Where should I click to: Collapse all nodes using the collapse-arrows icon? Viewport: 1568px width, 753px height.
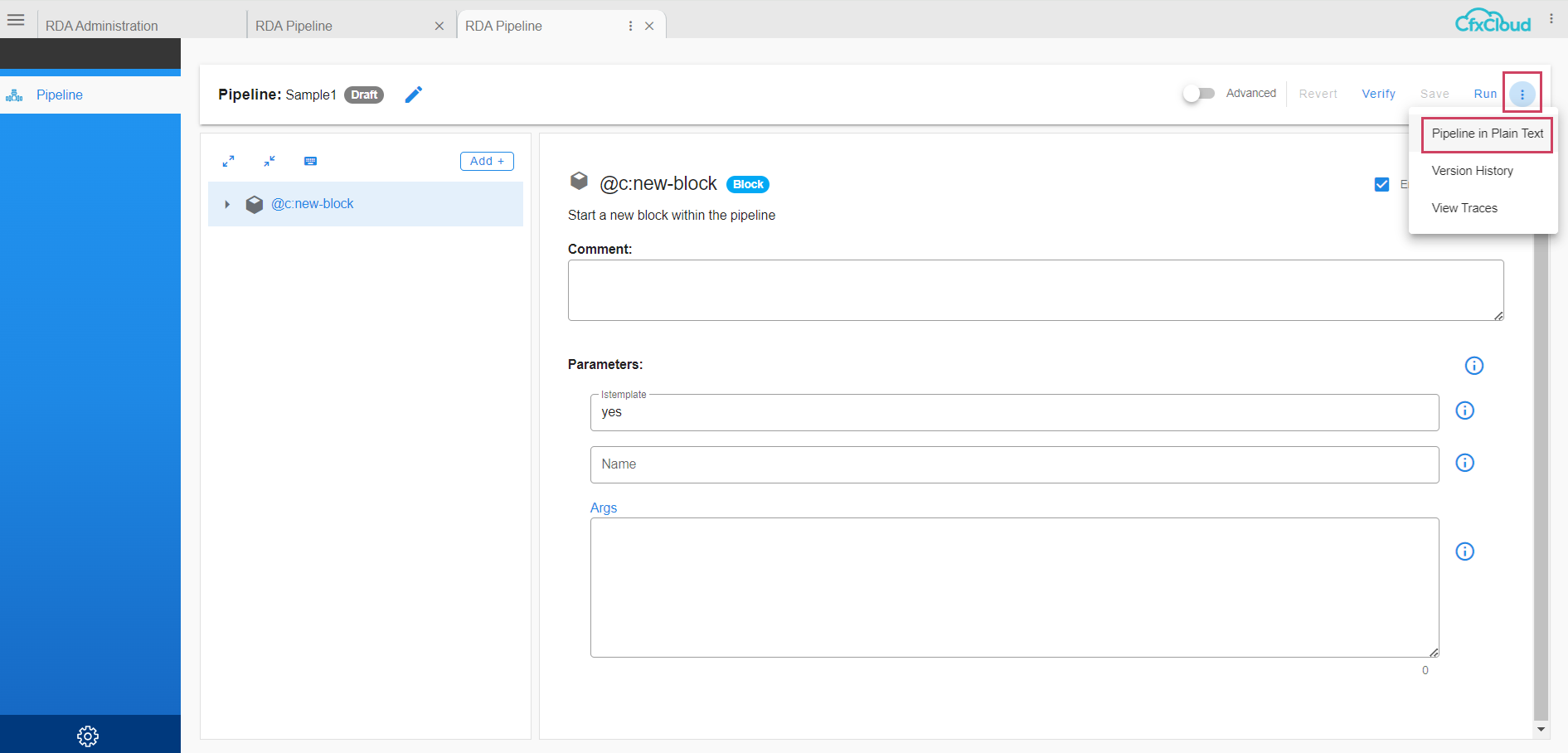(269, 161)
